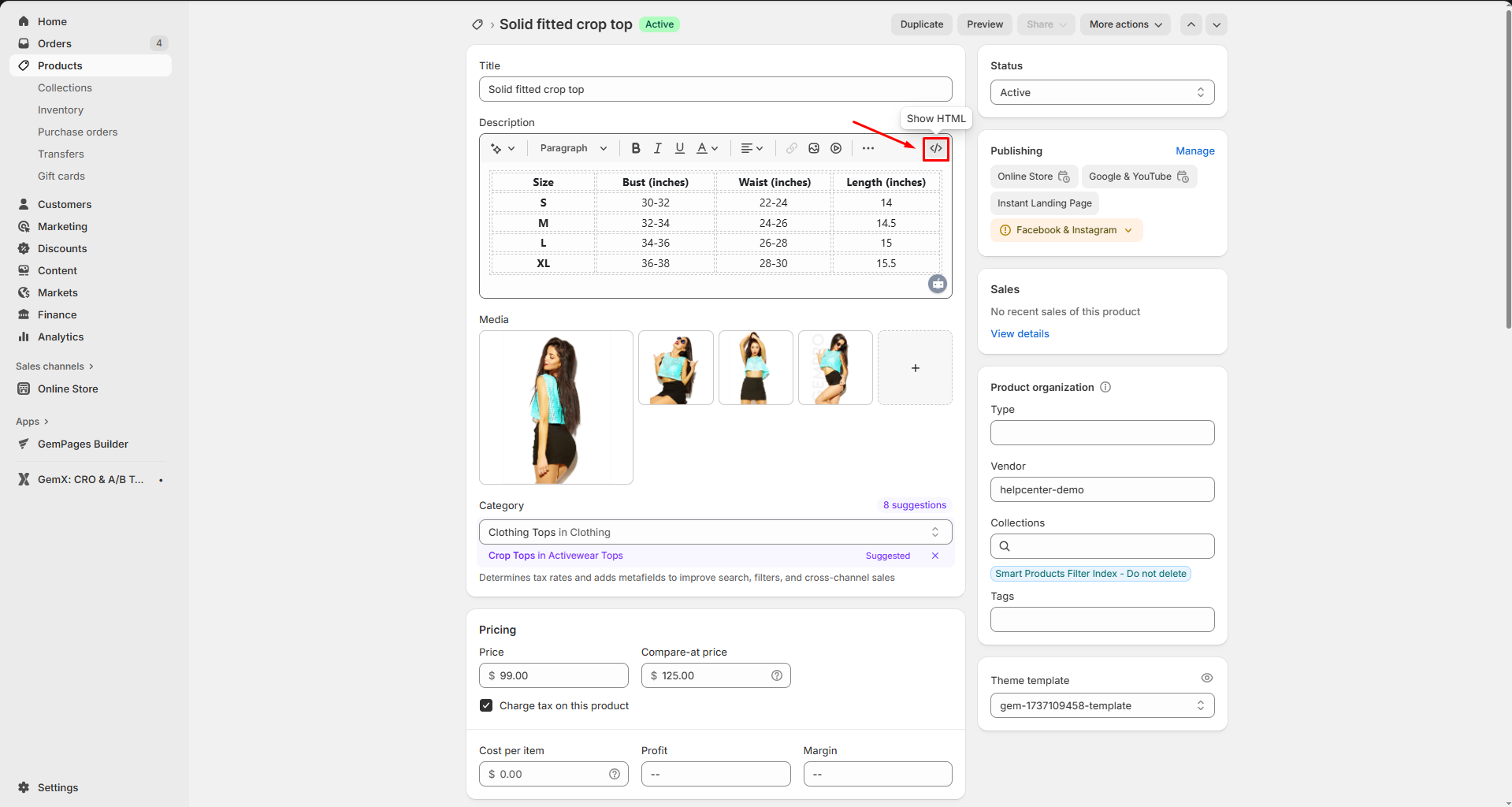The height and width of the screenshot is (807, 1512).
Task: Insert image using the toolbar icon
Action: click(x=814, y=148)
